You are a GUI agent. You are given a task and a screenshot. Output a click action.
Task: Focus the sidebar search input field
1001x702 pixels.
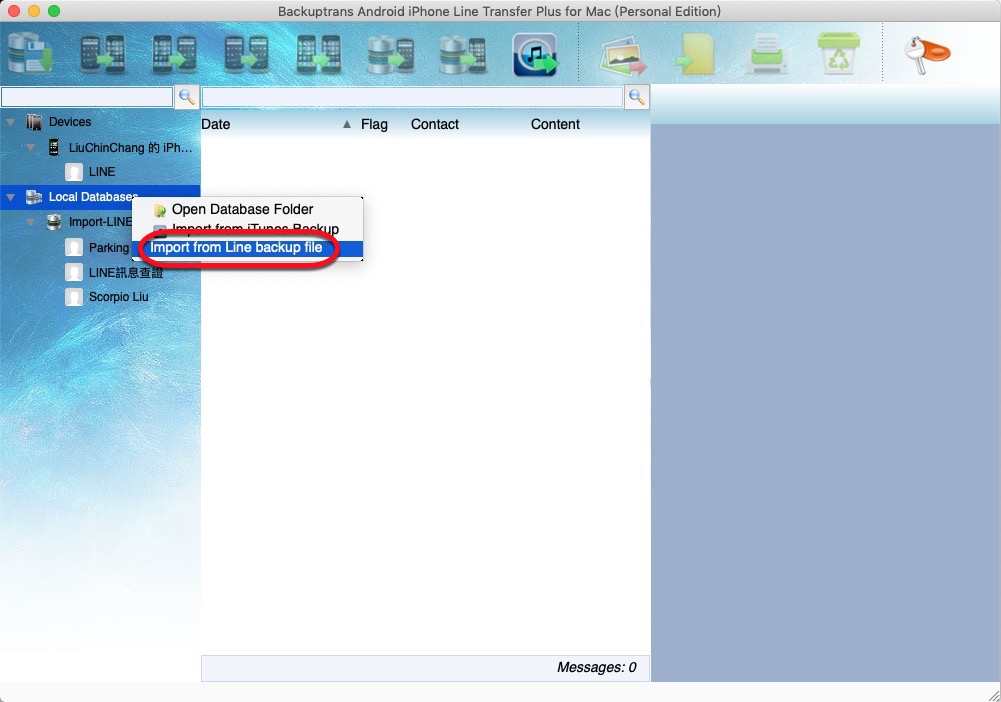click(87, 97)
